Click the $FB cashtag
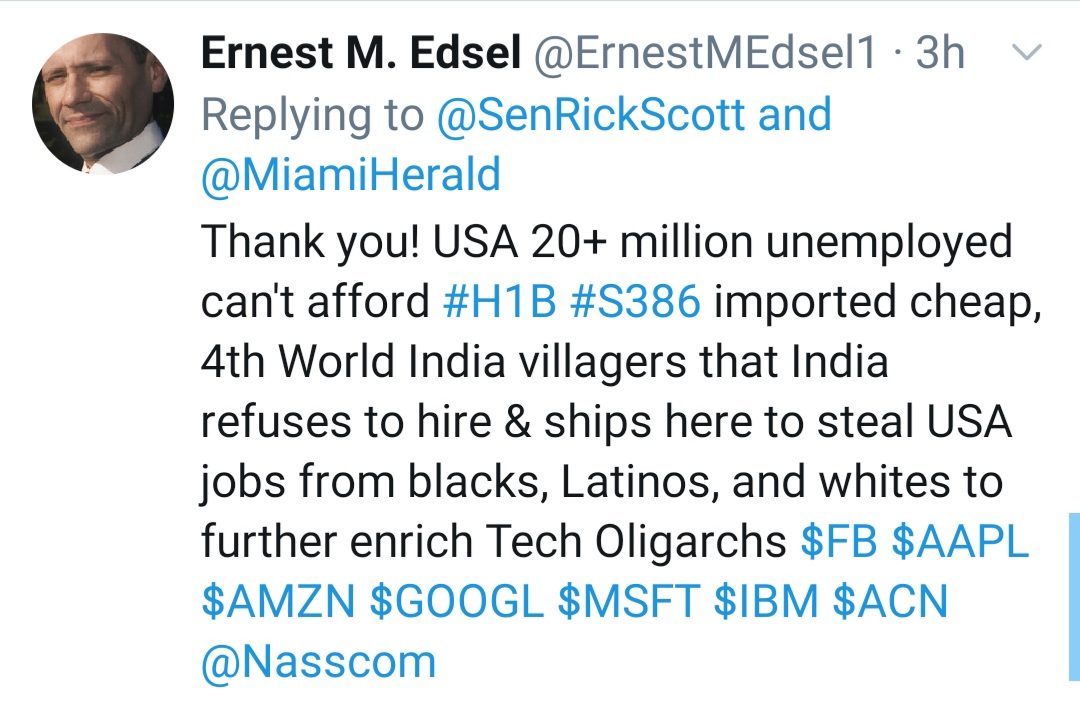Image resolution: width=1080 pixels, height=713 pixels. (839, 541)
